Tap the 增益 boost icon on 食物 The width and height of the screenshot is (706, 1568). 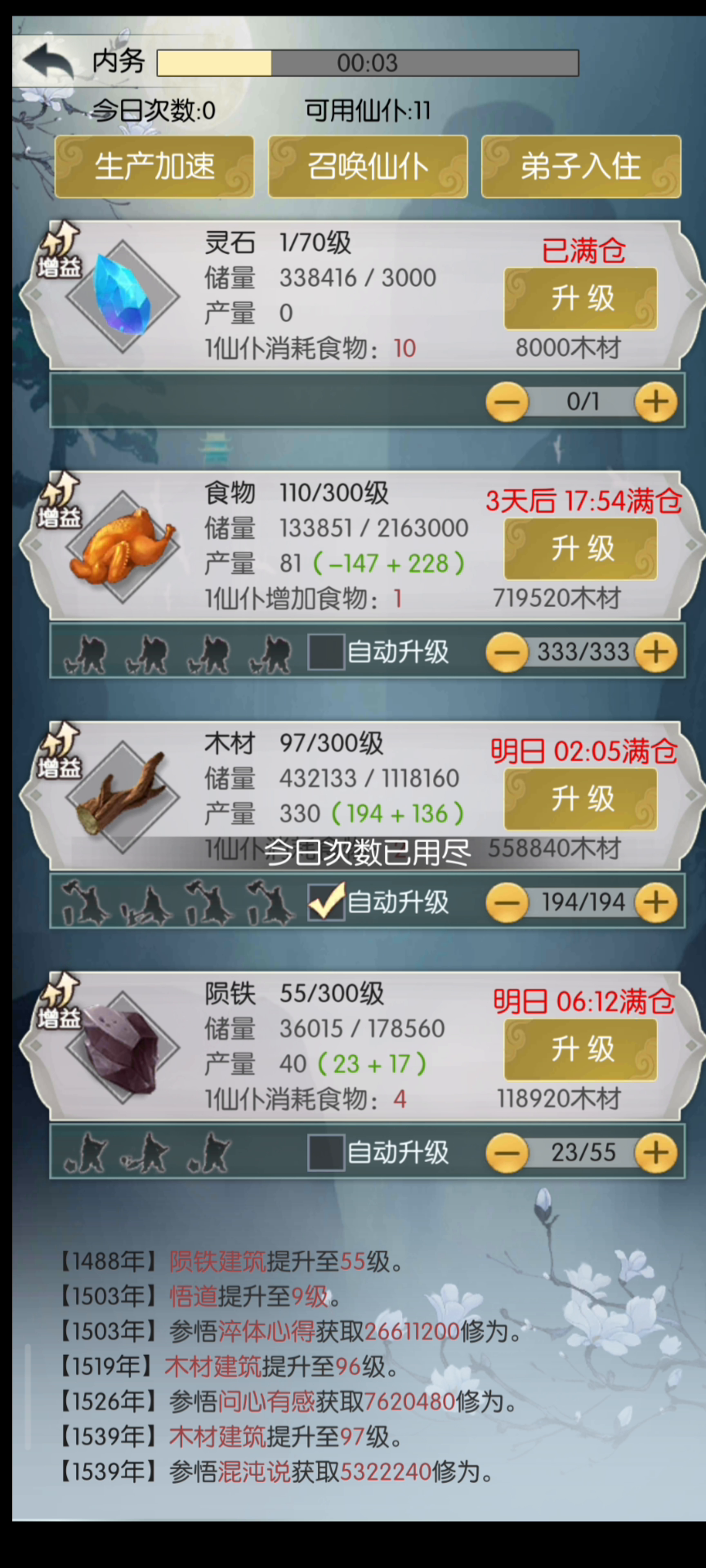pyautogui.click(x=60, y=501)
